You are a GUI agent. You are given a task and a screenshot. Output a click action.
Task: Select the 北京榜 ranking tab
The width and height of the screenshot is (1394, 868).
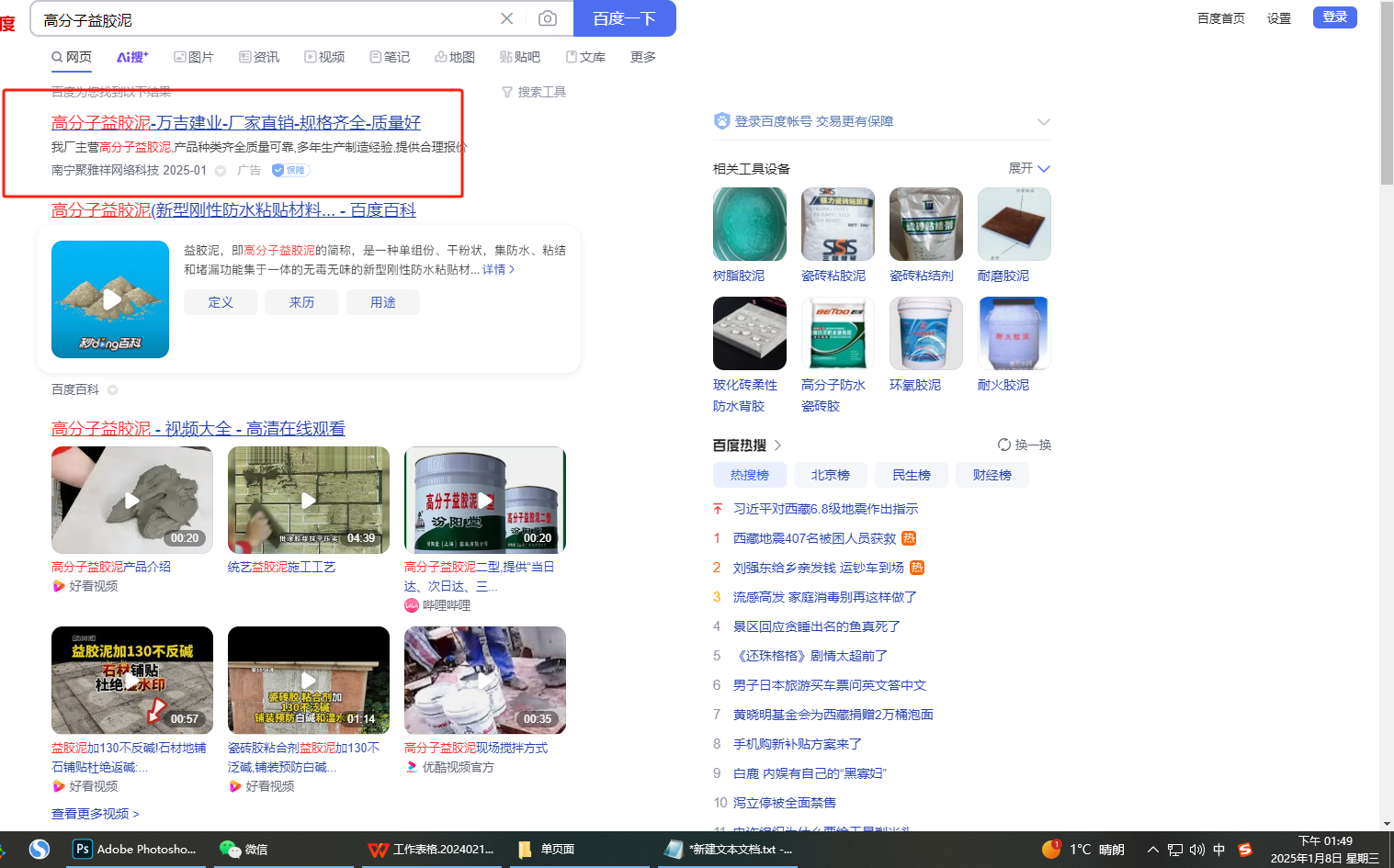click(831, 475)
